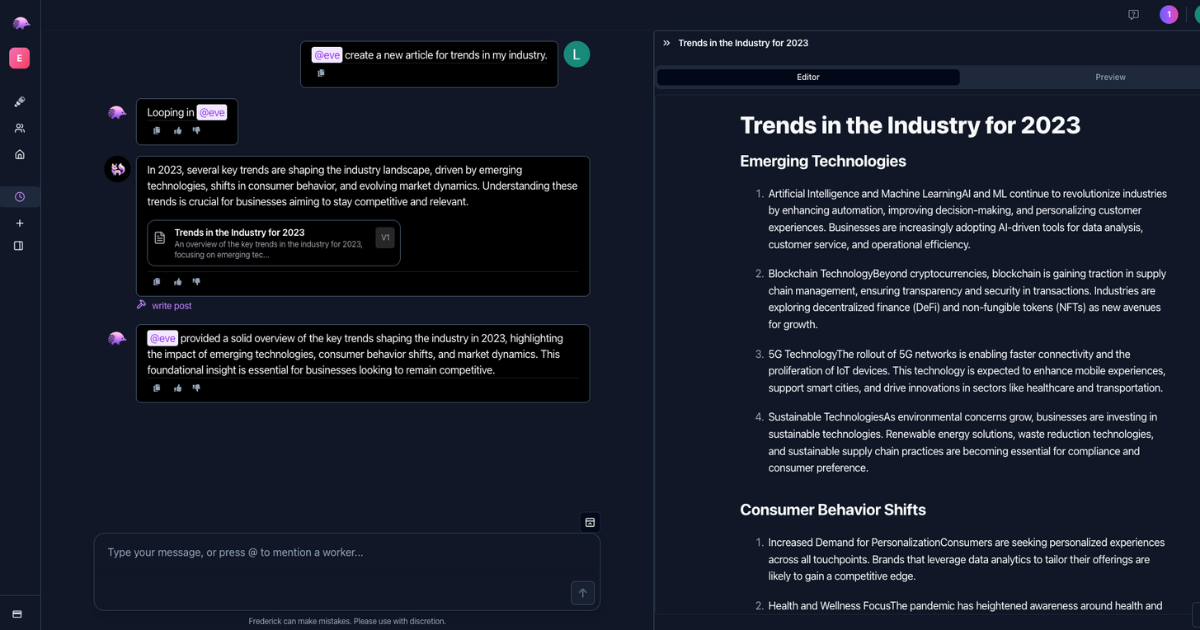Image resolution: width=1200 pixels, height=630 pixels.
Task: Click the archive icon above the message box
Action: coord(590,522)
